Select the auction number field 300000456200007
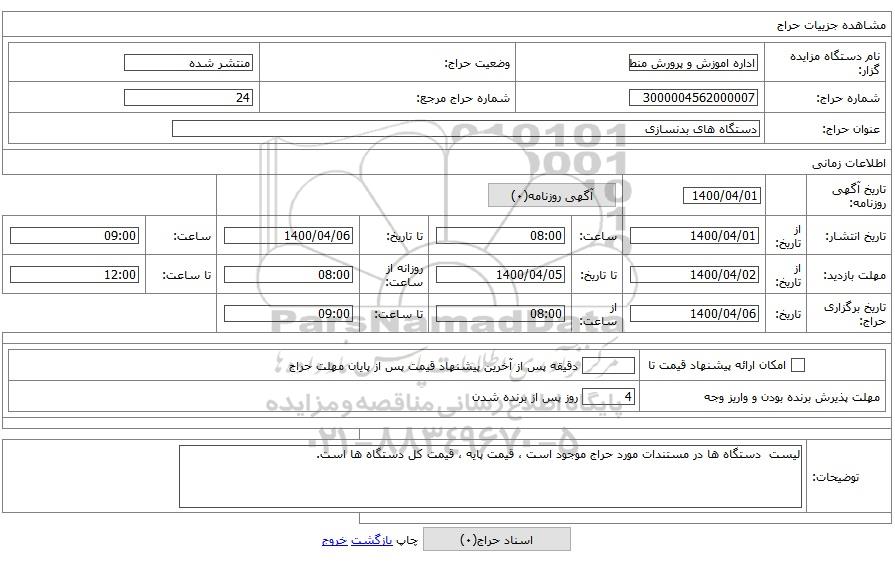Image resolution: width=895 pixels, height=576 pixels. 694,98
